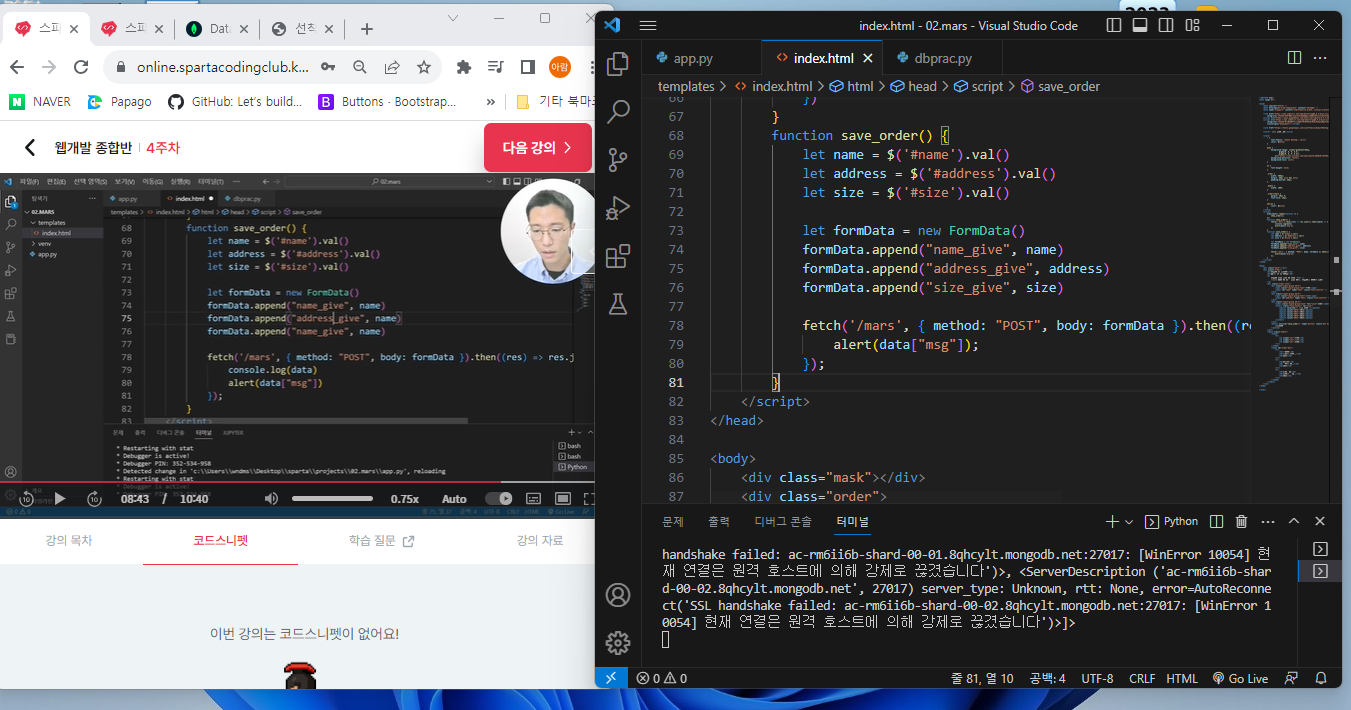Click the Chrome reload button

[82, 67]
